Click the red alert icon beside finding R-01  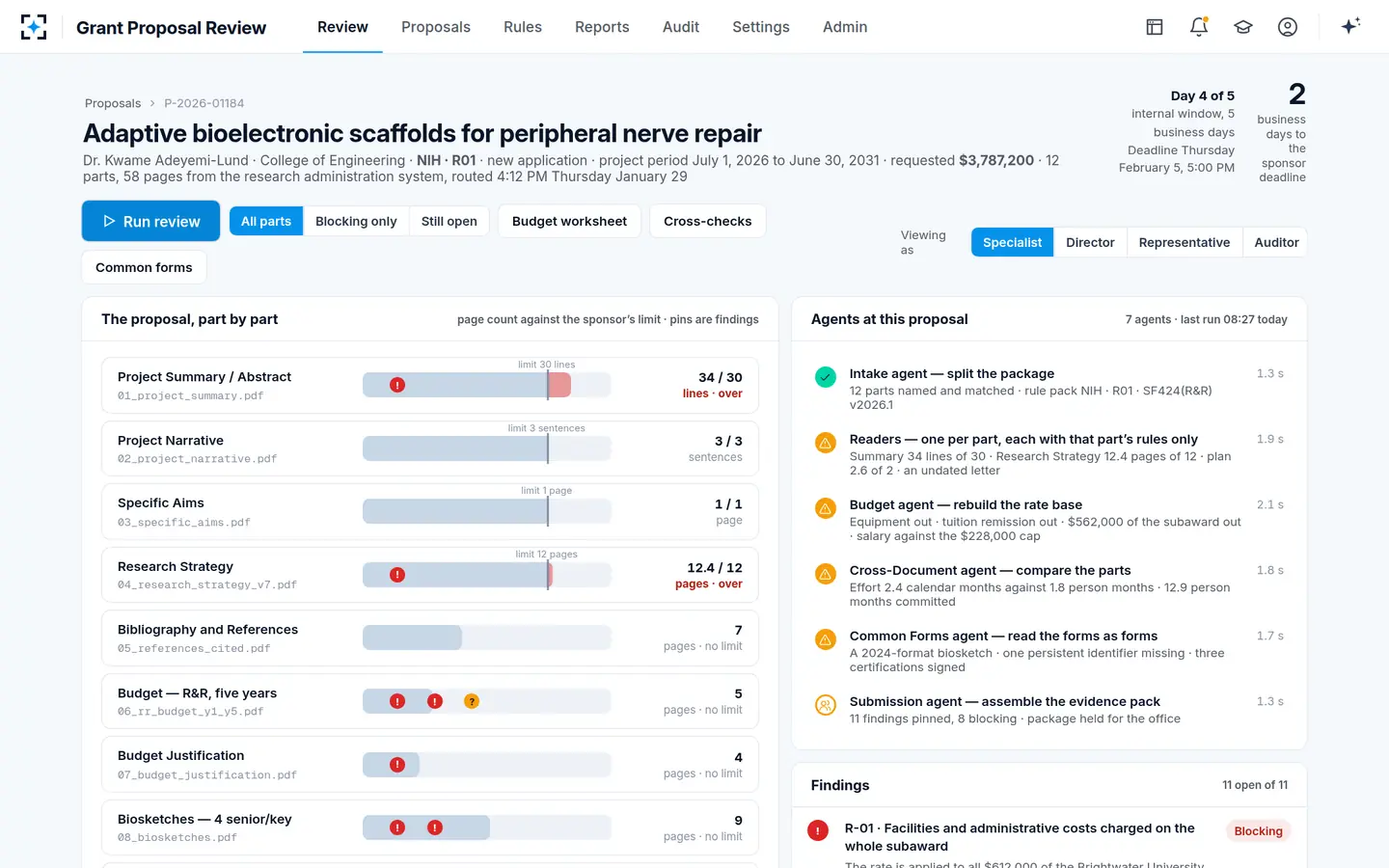point(818,830)
